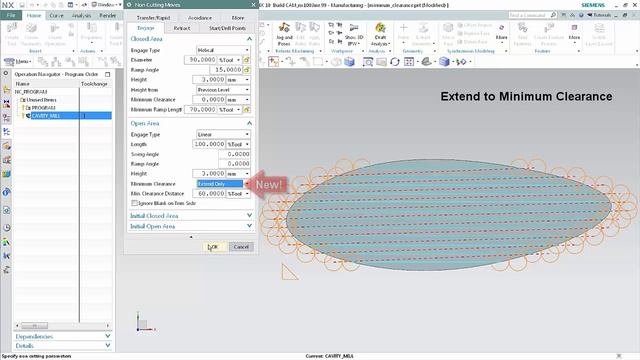Collapse the Closed Area section
This screenshot has height=360, width=640.
(249, 39)
